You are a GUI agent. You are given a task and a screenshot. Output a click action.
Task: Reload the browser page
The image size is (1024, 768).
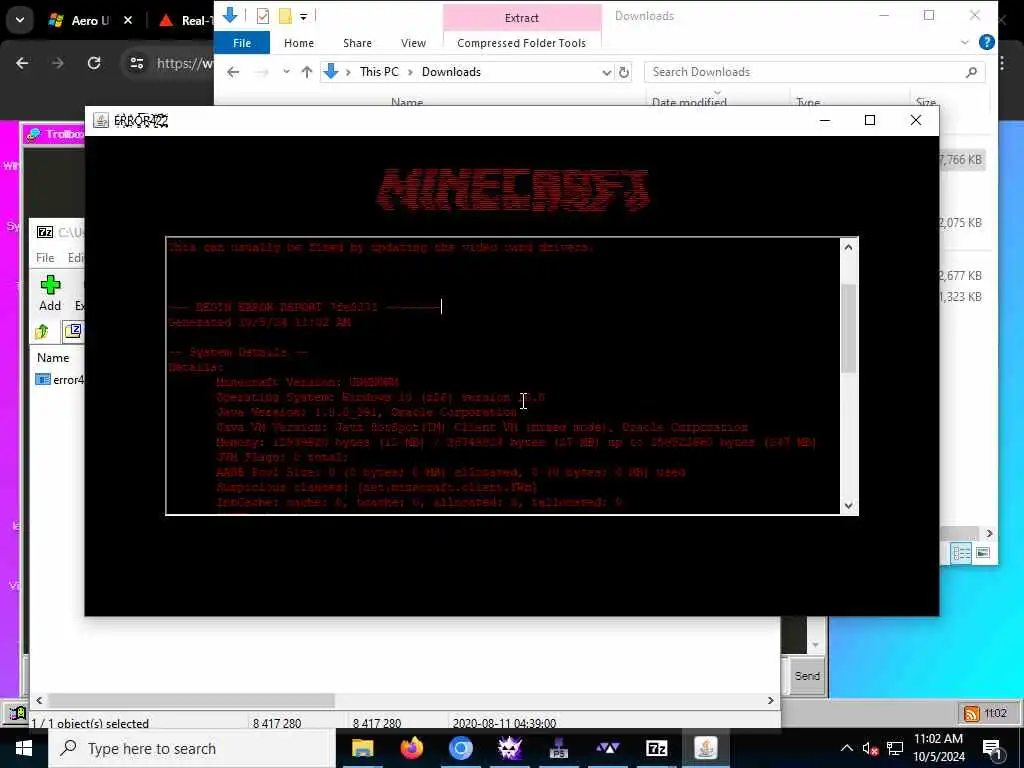click(x=94, y=63)
